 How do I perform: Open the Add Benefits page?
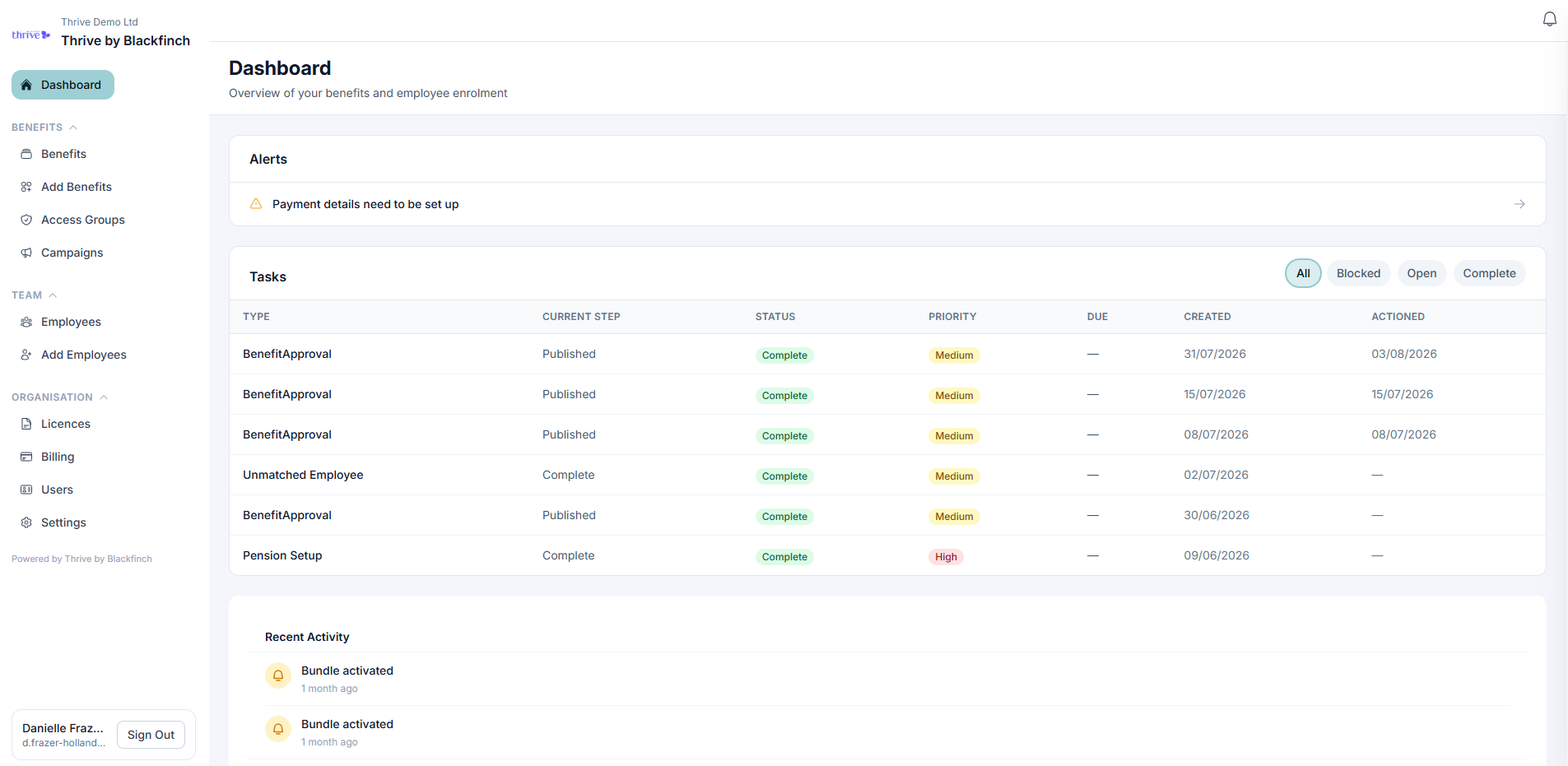(77, 187)
